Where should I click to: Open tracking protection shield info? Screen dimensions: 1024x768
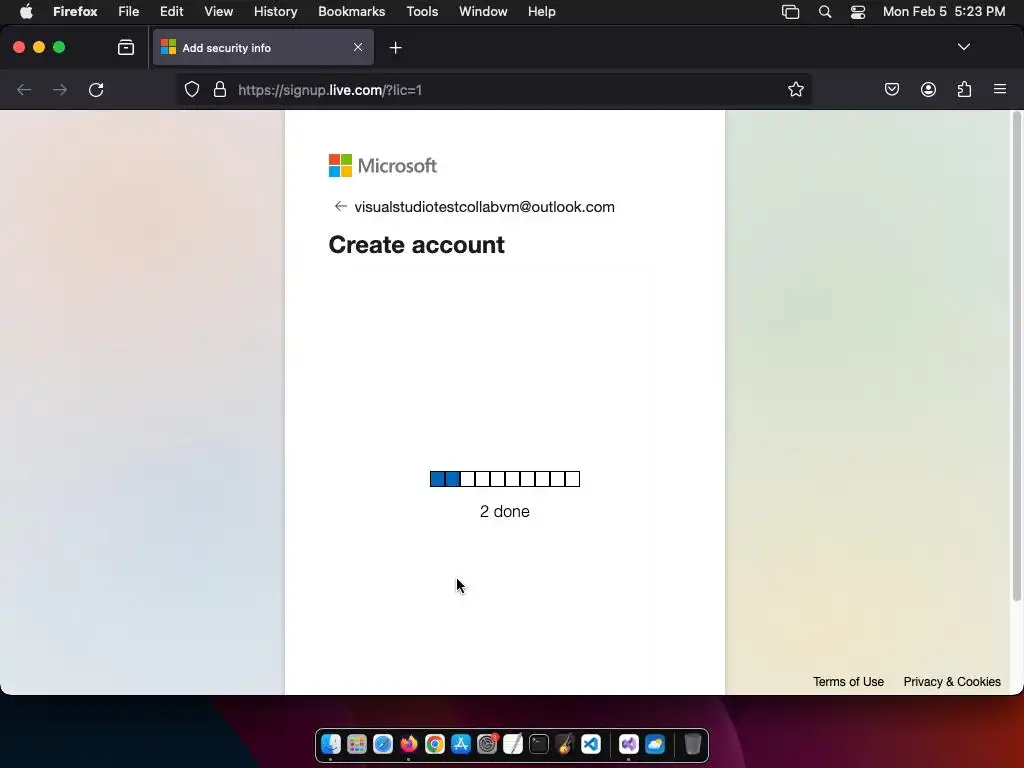(191, 89)
